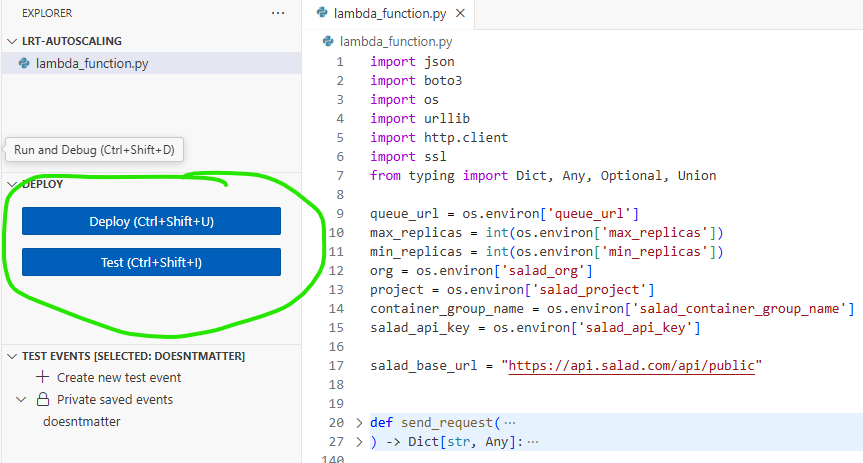863x463 pixels.
Task: Click the 'salad_base_url' variable on line 17
Action: coord(423,366)
